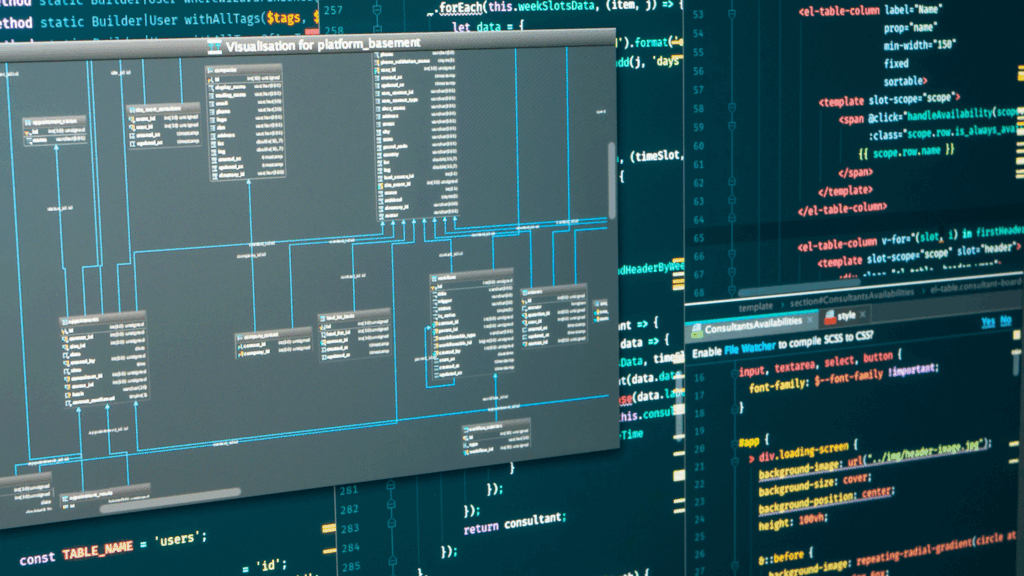Image resolution: width=1024 pixels, height=576 pixels.
Task: Click the SCSS icon on style tab
Action: coord(828,318)
